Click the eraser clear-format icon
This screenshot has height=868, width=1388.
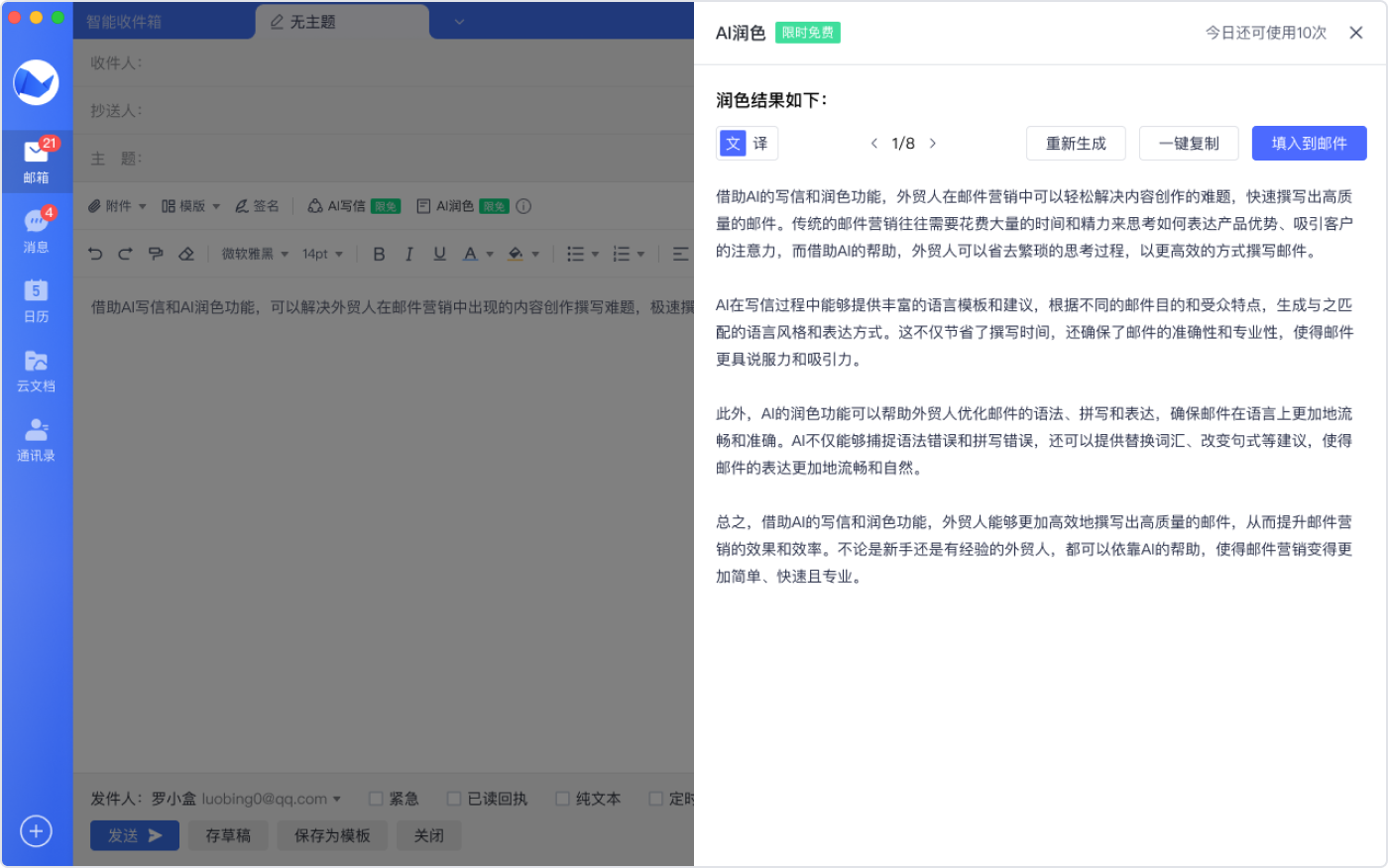[186, 254]
